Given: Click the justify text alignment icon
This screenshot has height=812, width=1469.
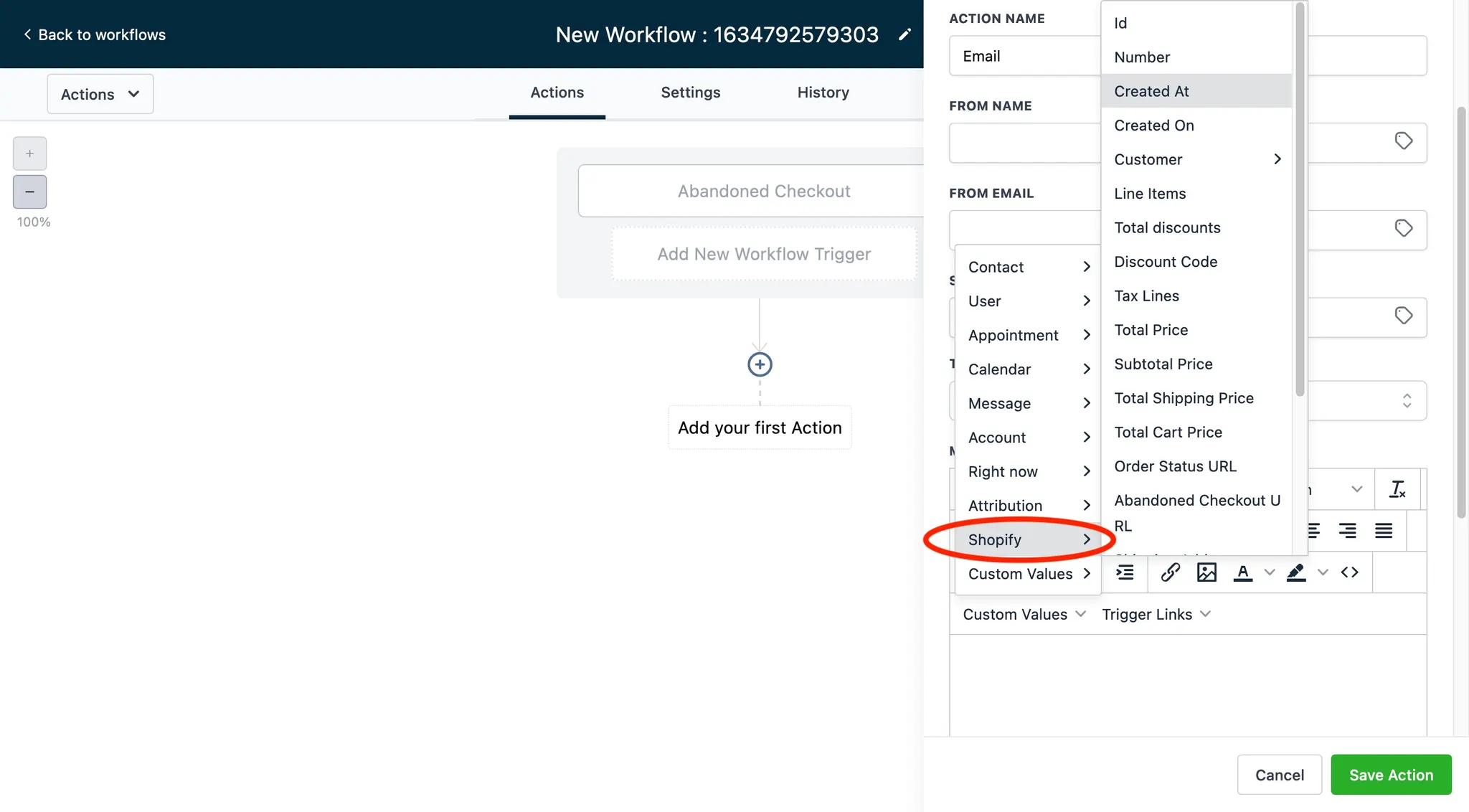Looking at the screenshot, I should tap(1384, 531).
